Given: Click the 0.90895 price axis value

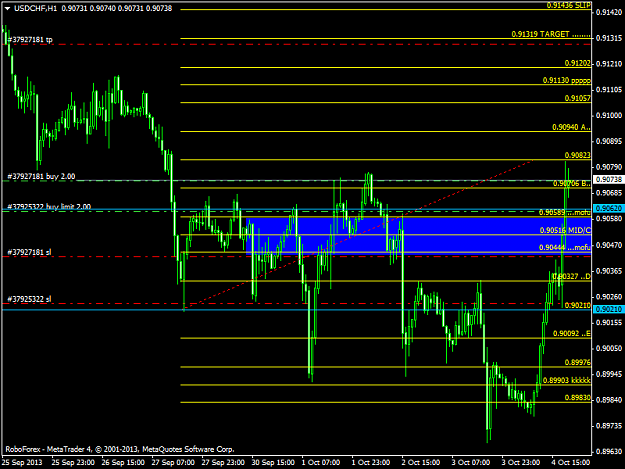Looking at the screenshot, I should pyautogui.click(x=609, y=141).
